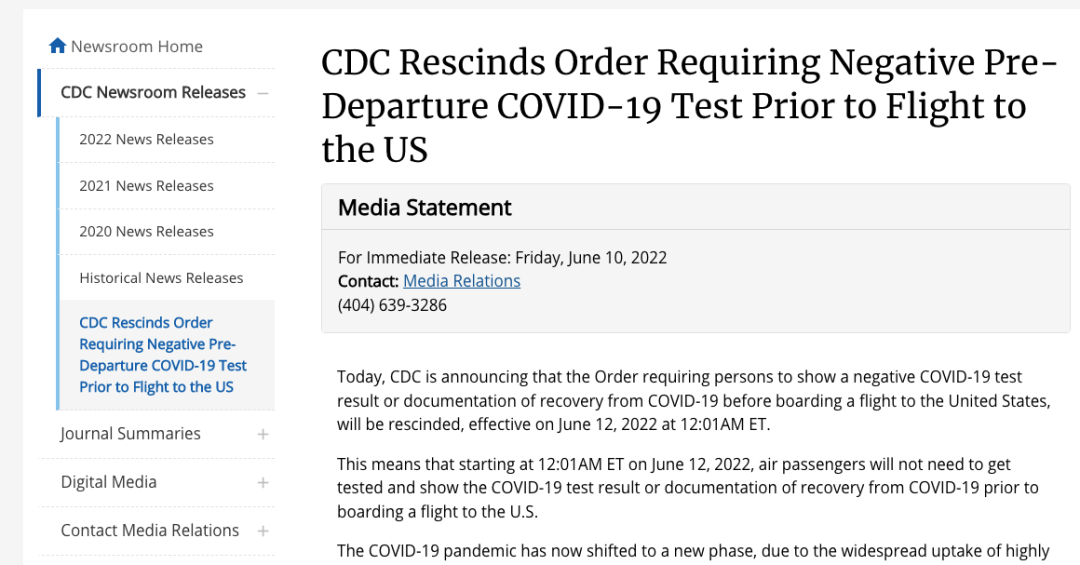The image size is (1080, 565).
Task: Select the highlighted CDC Rescinds Order sidebar link
Action: click(x=163, y=355)
